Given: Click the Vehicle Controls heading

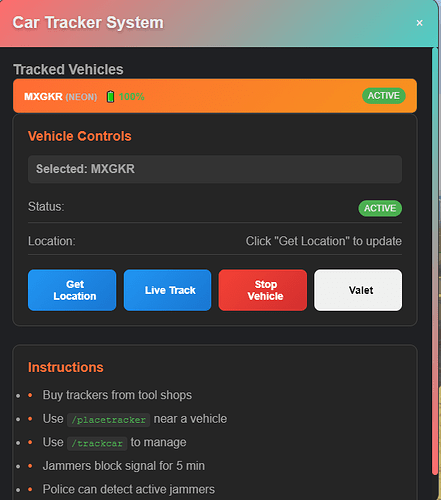Looking at the screenshot, I should 80,136.
